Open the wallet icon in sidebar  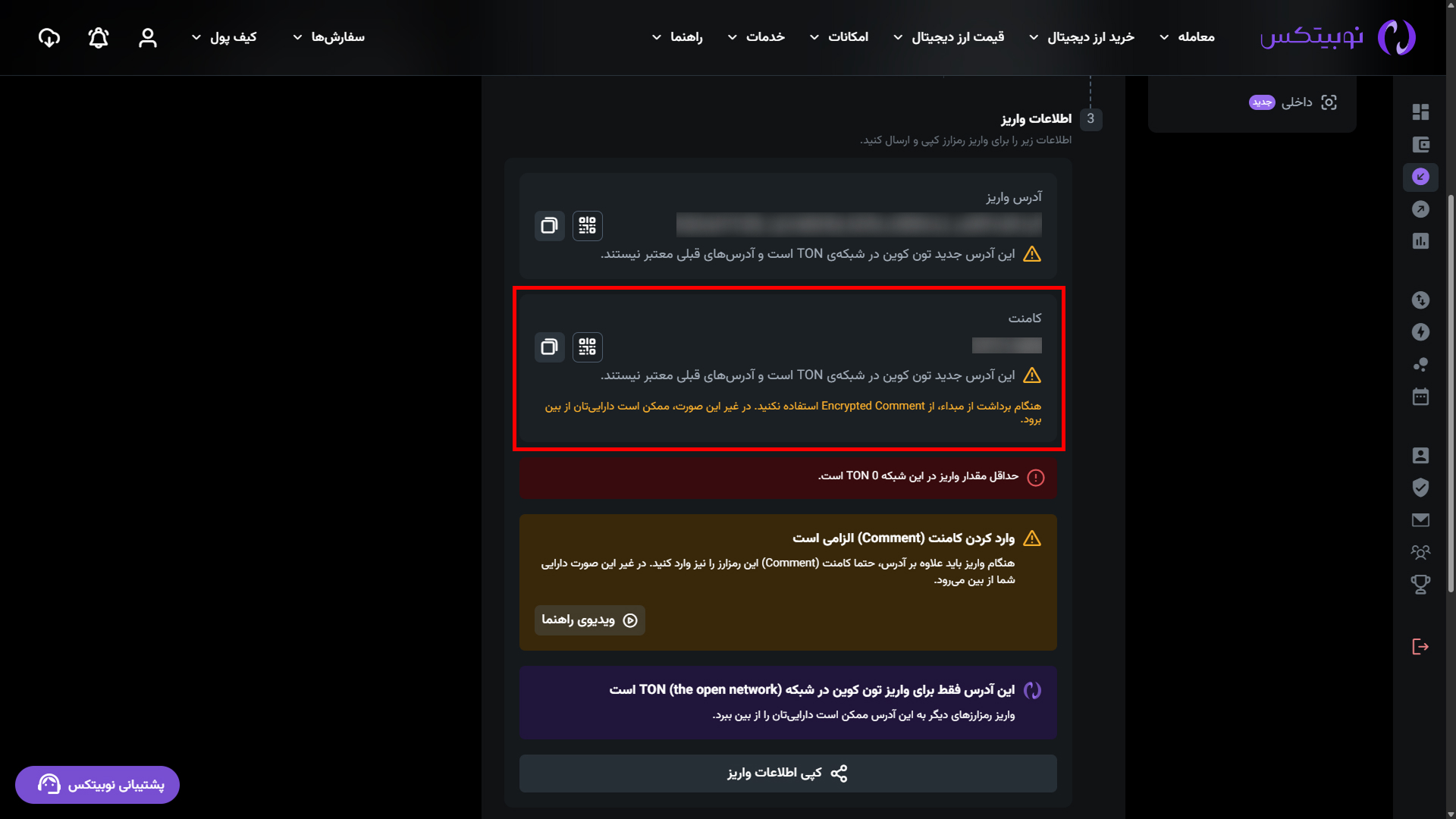coord(1420,145)
